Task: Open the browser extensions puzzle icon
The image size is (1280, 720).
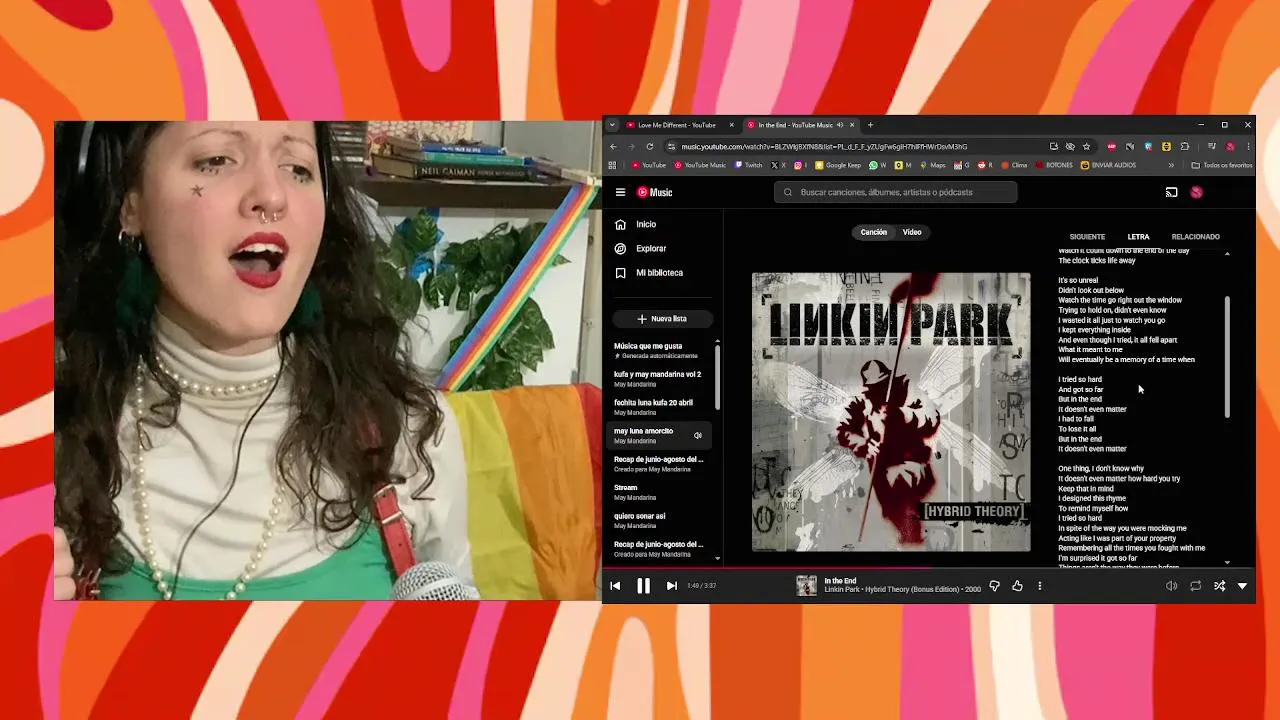Action: [x=1184, y=146]
